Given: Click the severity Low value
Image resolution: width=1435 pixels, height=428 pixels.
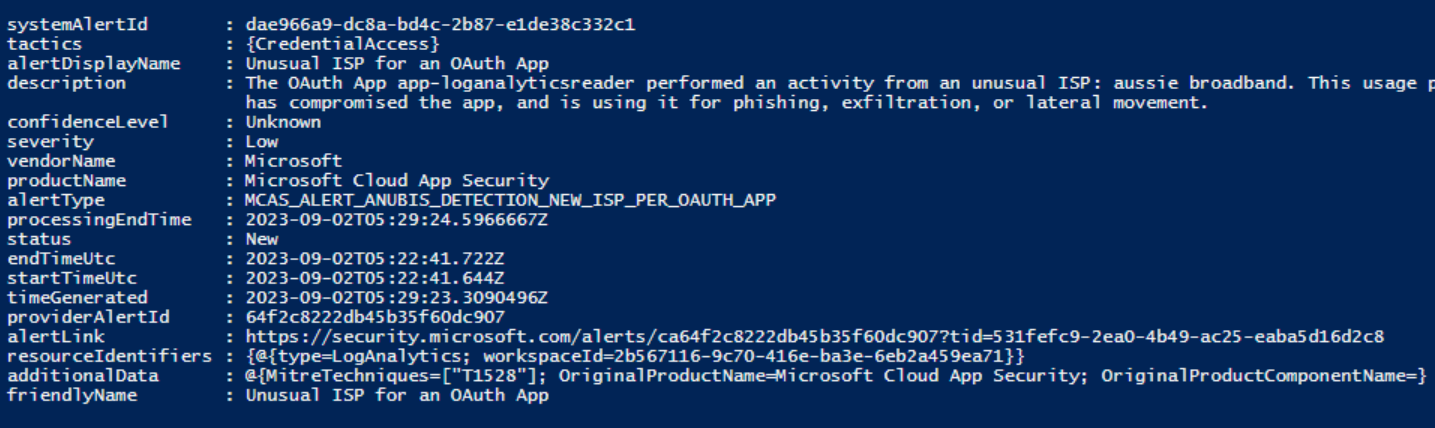Looking at the screenshot, I should [x=262, y=142].
